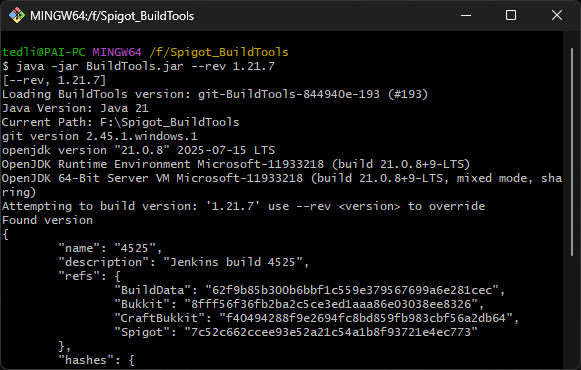Click the scrollbar track below the thumb
Image resolution: width=581 pixels, height=370 pixels.
572,311
